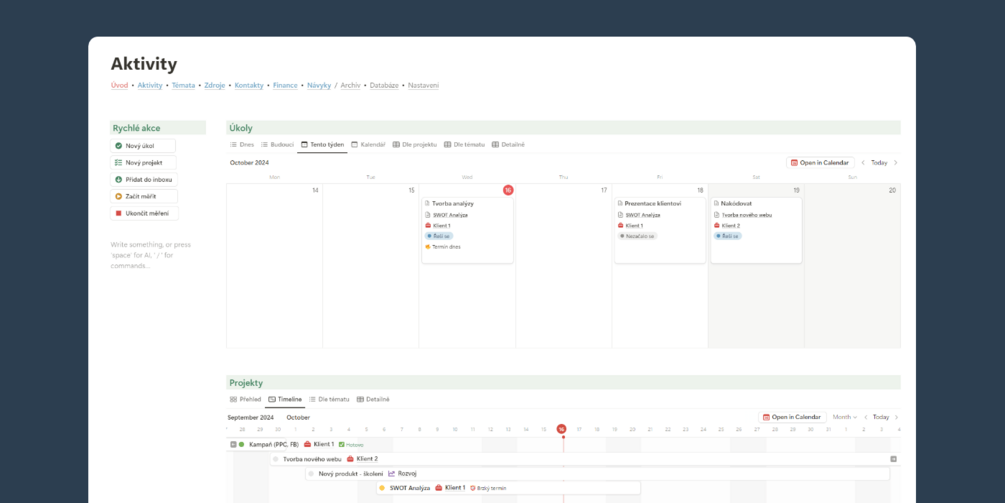Switch to the Budoucí tab

(278, 145)
